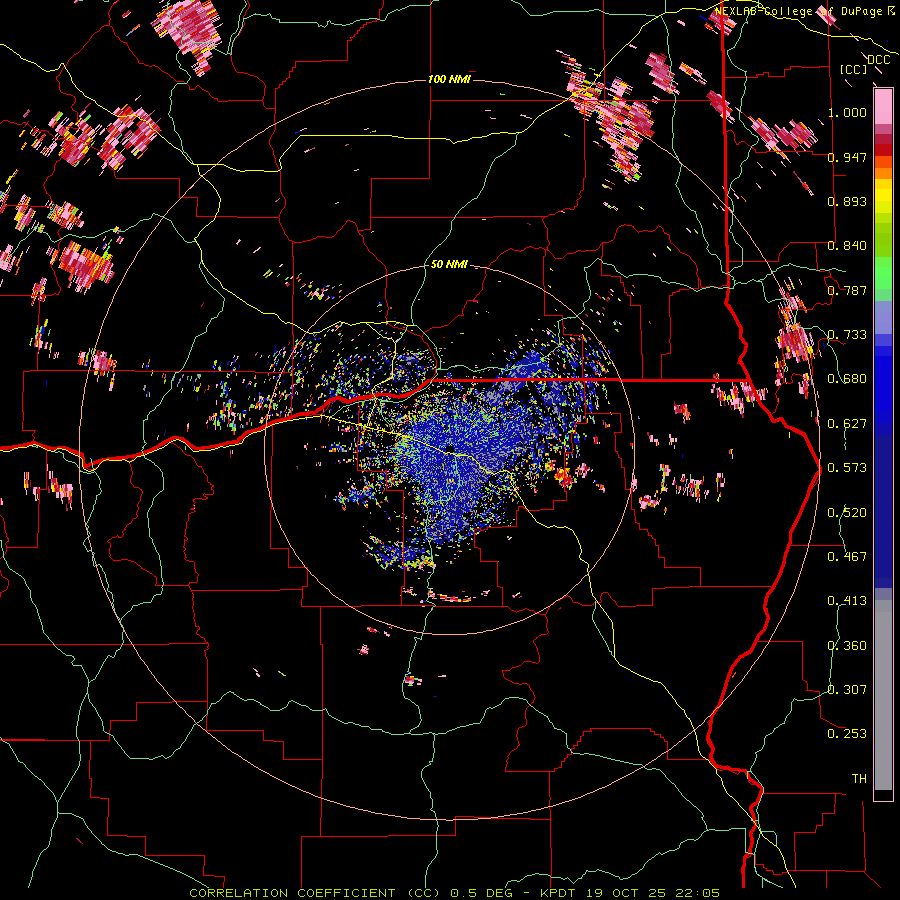Screen dimensions: 900x900
Task: Select the 0.413 legend value
Action: pyautogui.click(x=847, y=601)
